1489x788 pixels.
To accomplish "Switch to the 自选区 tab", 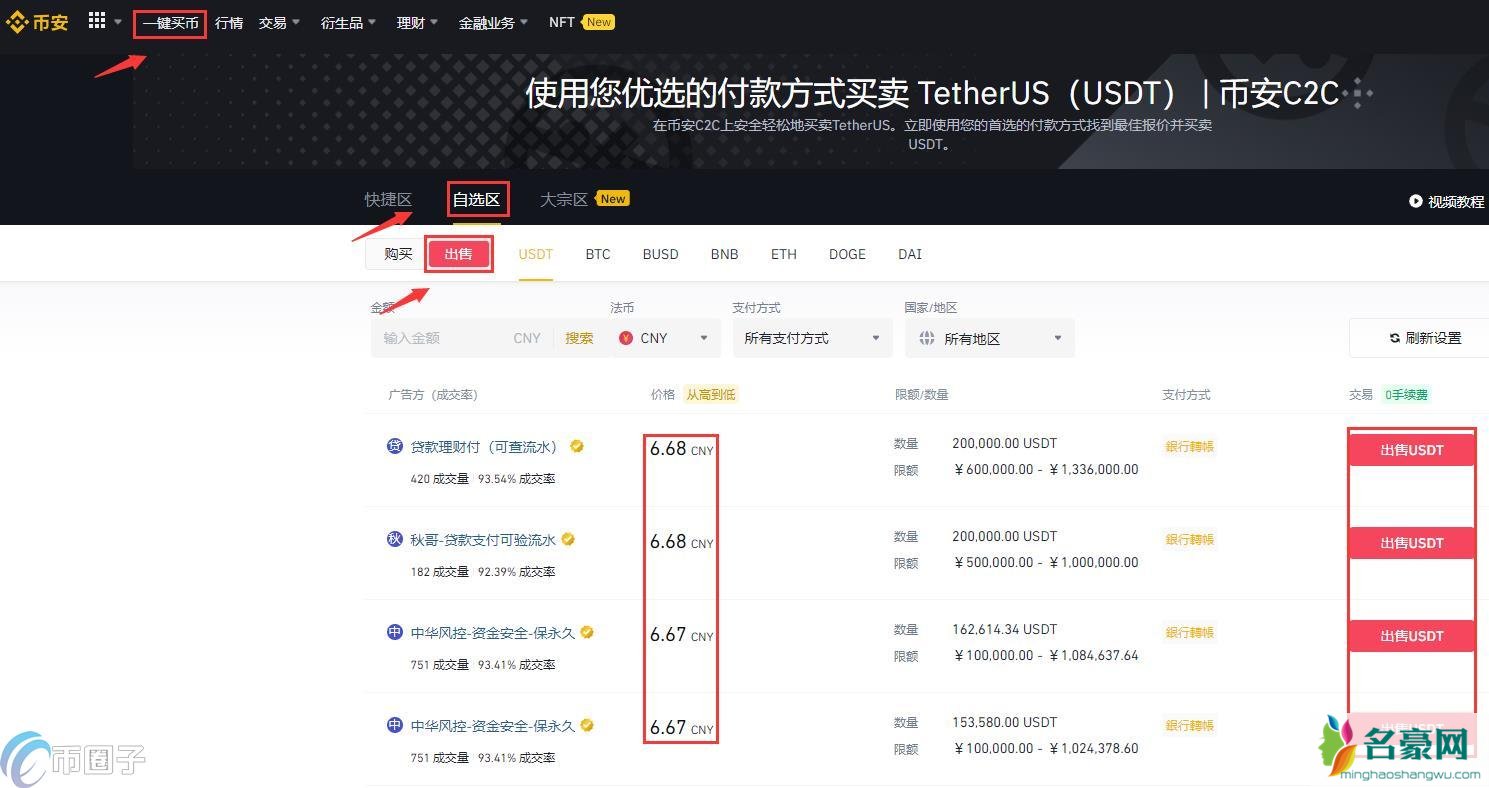I will pyautogui.click(x=476, y=199).
